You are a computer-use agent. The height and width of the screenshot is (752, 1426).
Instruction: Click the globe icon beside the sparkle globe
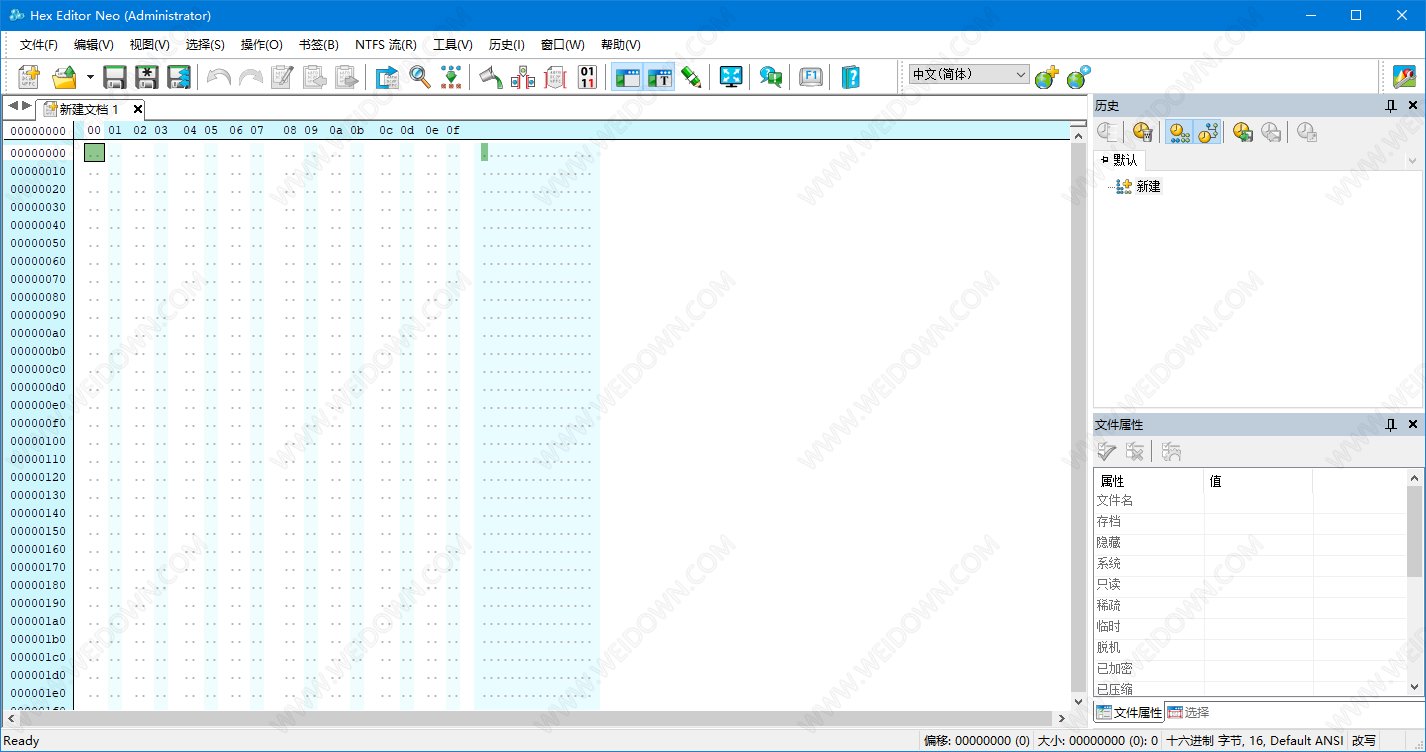1078,77
